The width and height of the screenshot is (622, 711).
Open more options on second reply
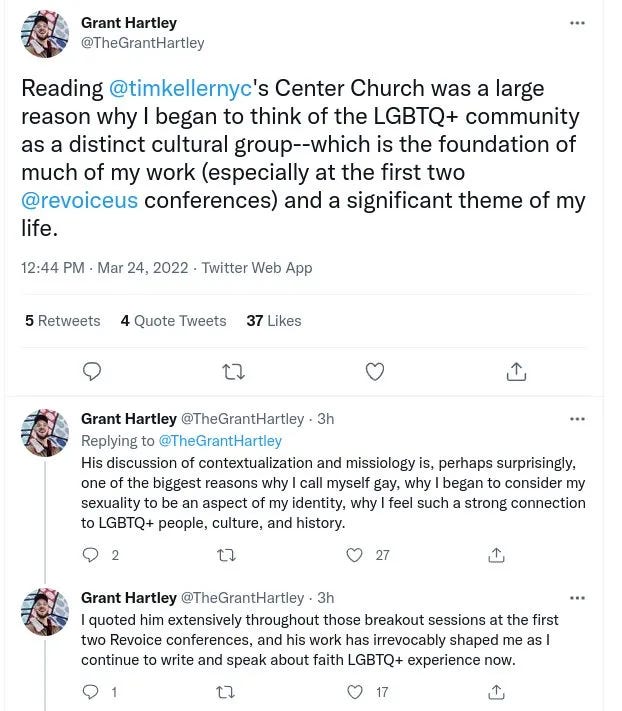(x=577, y=598)
